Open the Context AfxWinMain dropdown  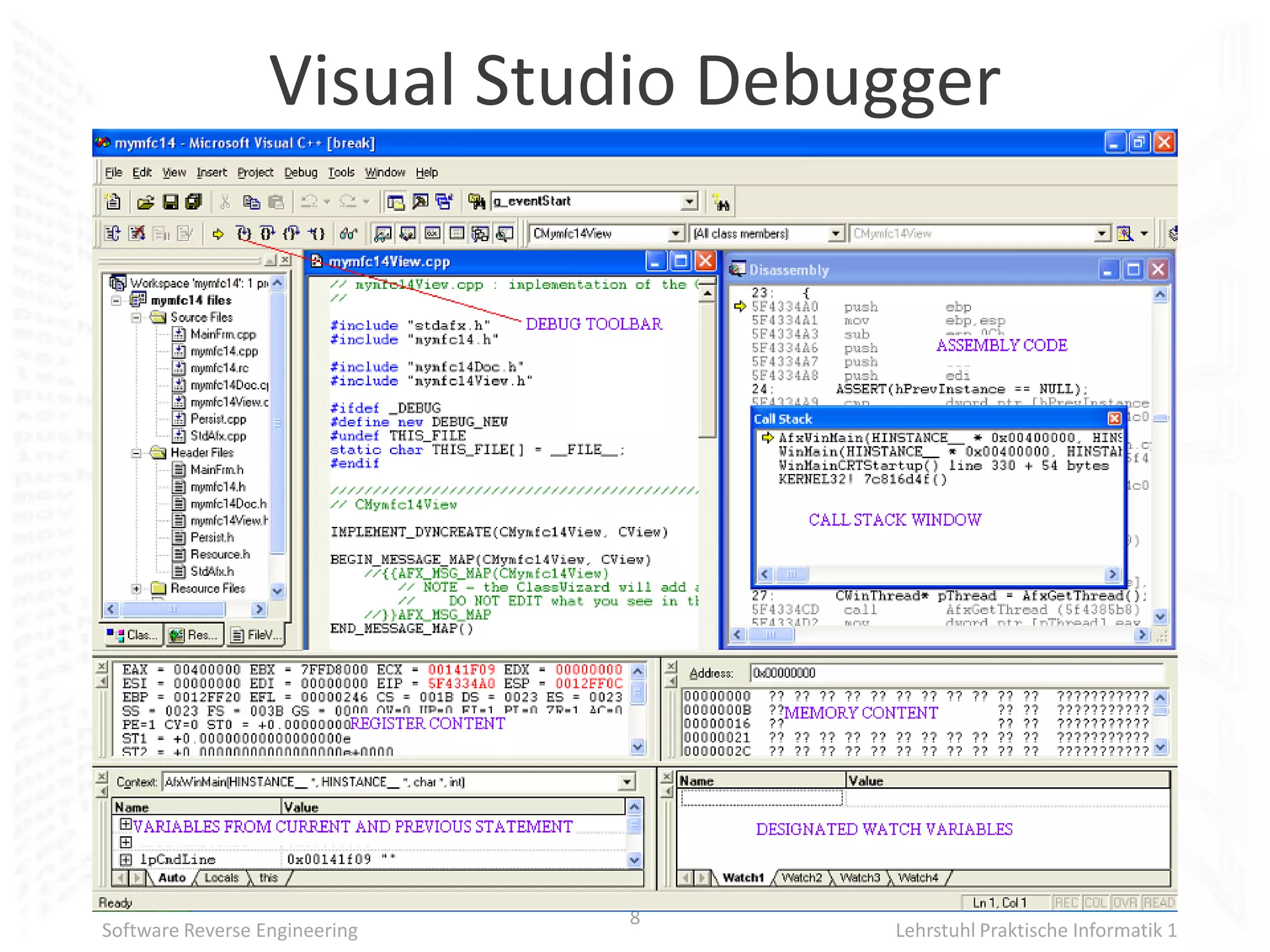point(627,782)
